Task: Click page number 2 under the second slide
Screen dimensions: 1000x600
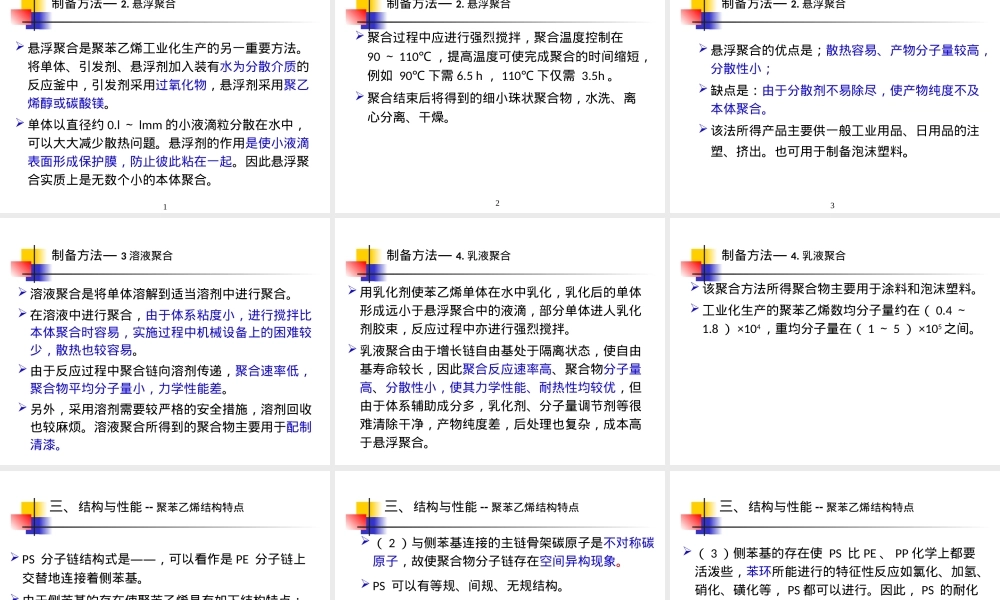Action: point(497,203)
